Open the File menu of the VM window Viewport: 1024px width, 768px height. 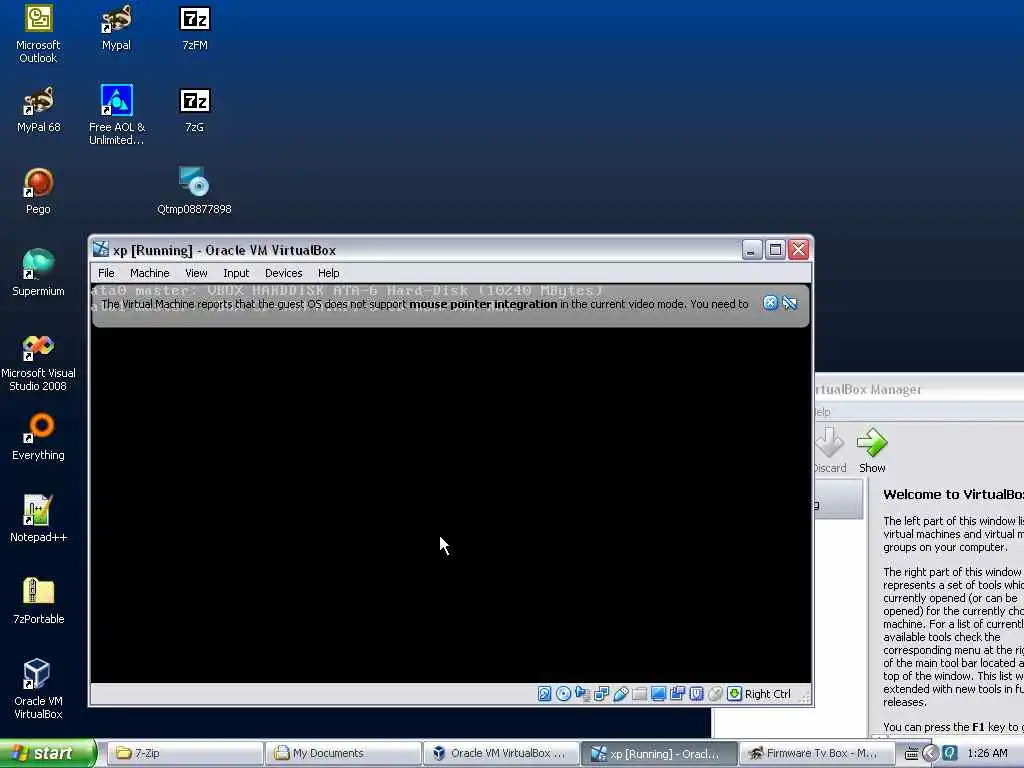pyautogui.click(x=106, y=273)
